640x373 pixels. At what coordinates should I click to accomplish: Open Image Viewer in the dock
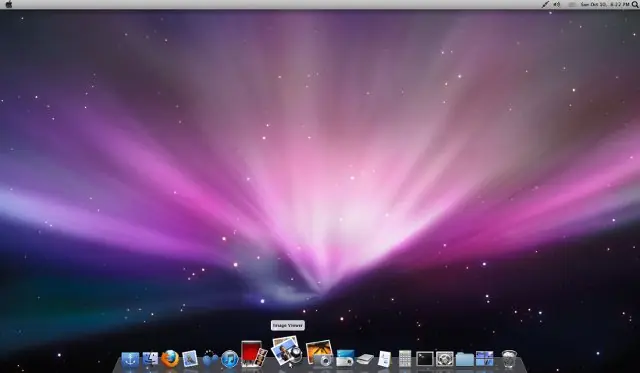pos(287,351)
